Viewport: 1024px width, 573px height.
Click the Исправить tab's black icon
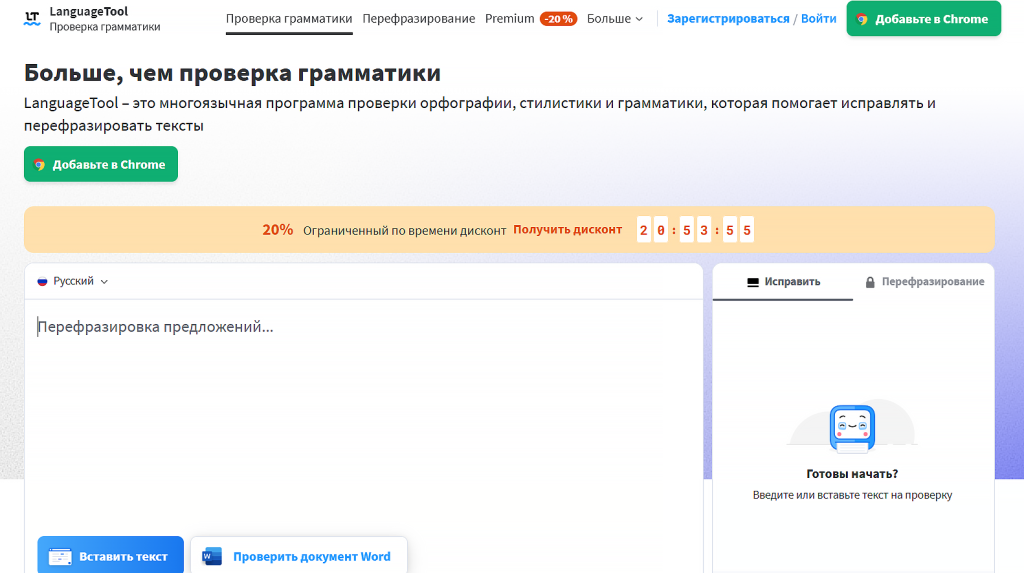753,282
